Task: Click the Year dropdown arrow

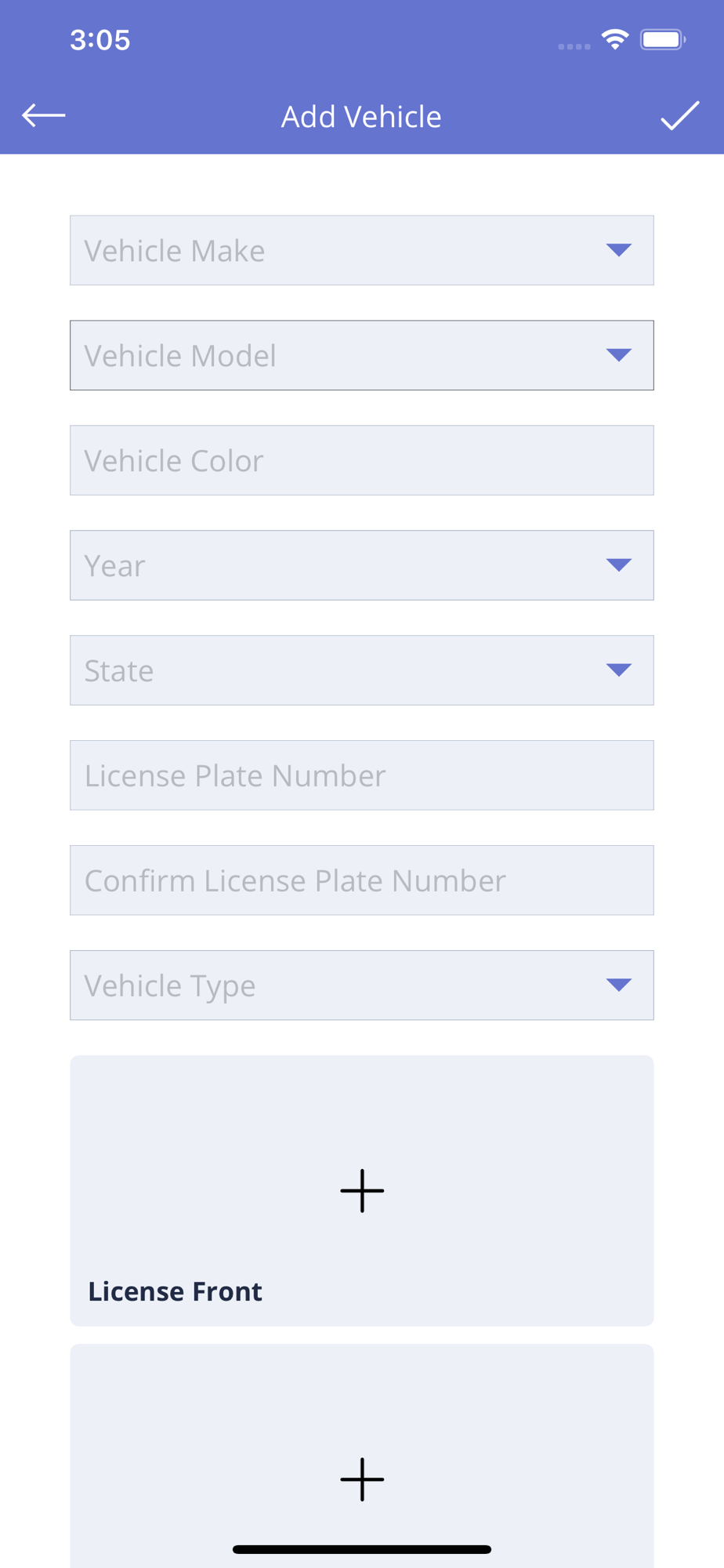Action: (619, 565)
